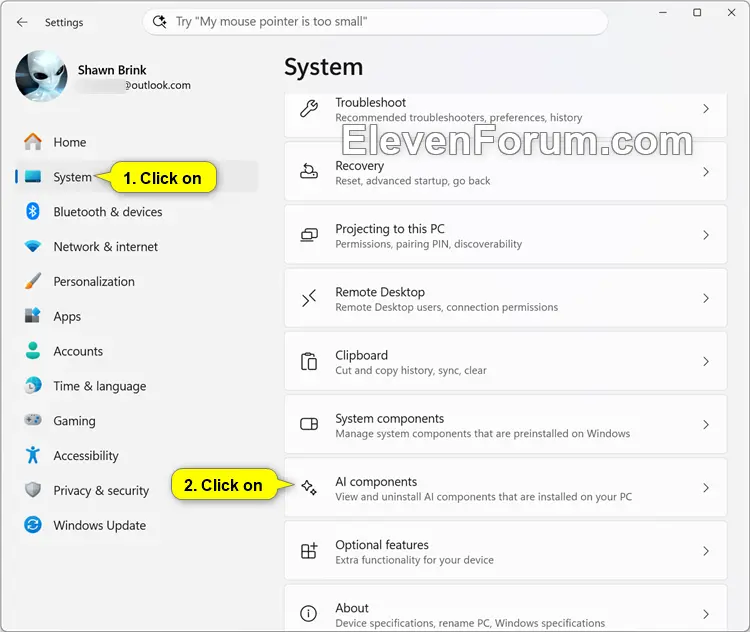This screenshot has width=750, height=632.
Task: Open the Recovery title text
Action: 360,166
